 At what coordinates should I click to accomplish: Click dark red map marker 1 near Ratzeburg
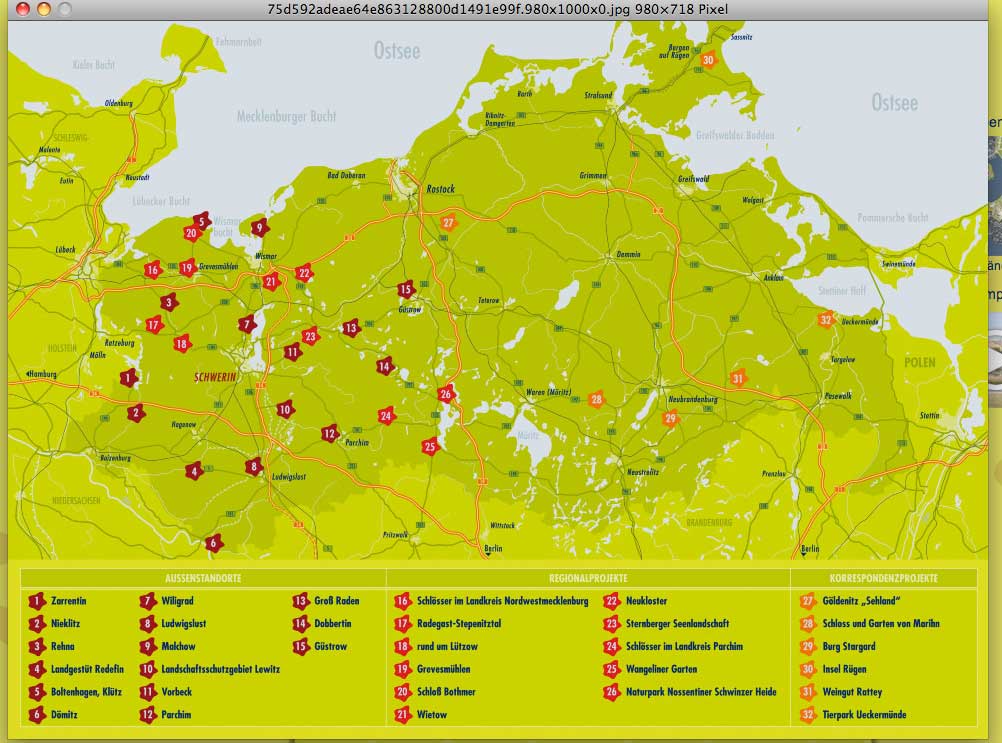pyautogui.click(x=128, y=378)
